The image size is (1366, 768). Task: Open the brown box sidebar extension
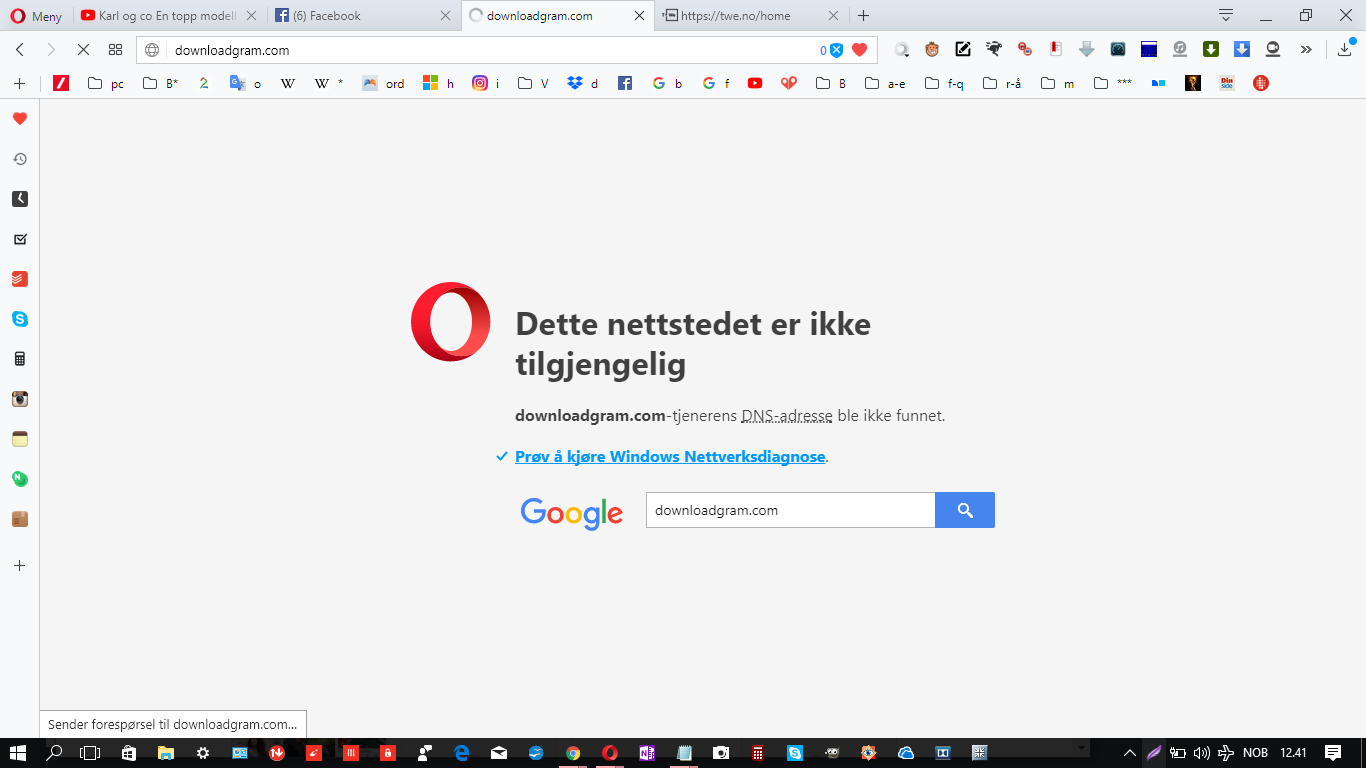(20, 519)
